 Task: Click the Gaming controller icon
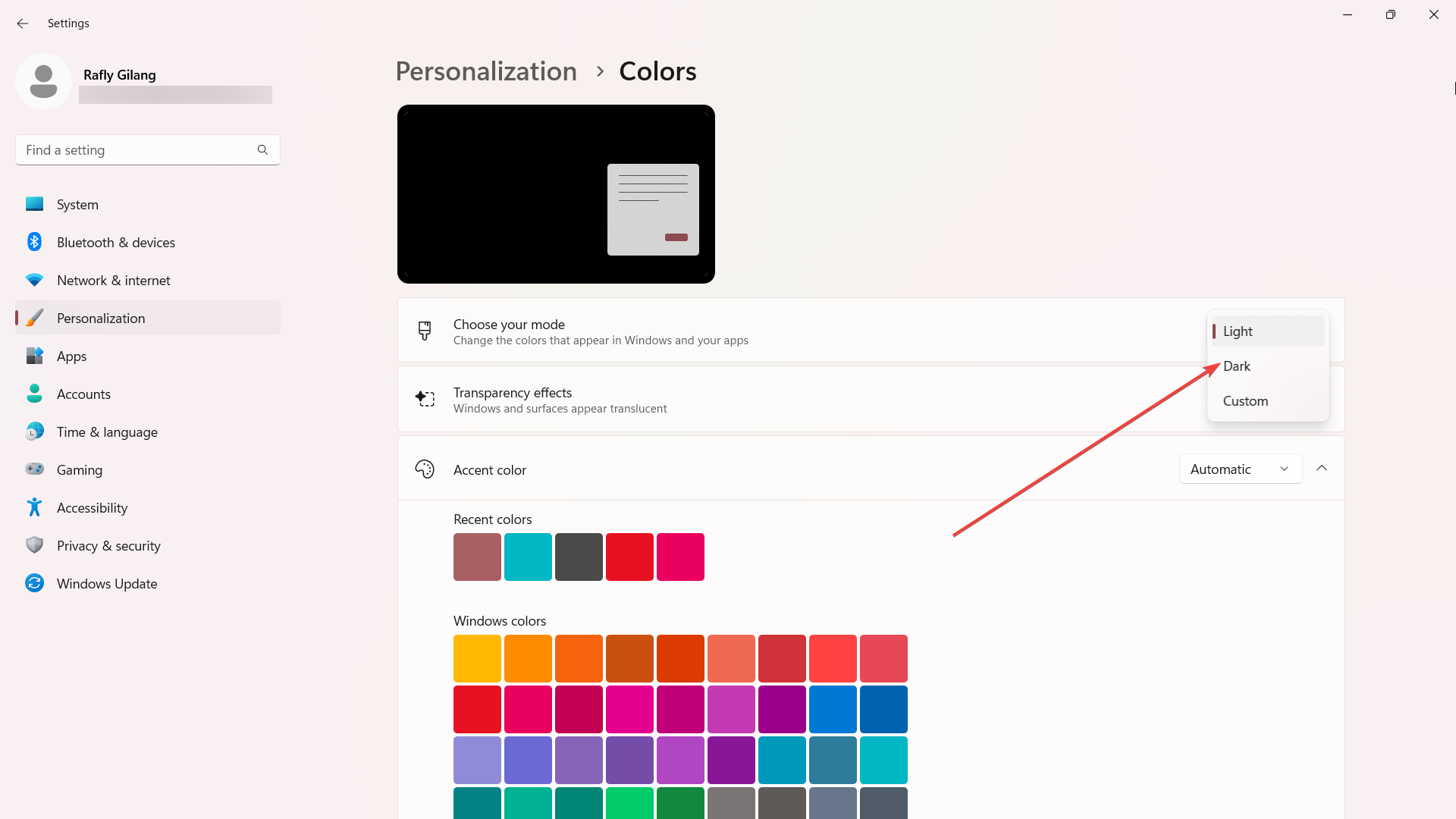pyautogui.click(x=34, y=469)
